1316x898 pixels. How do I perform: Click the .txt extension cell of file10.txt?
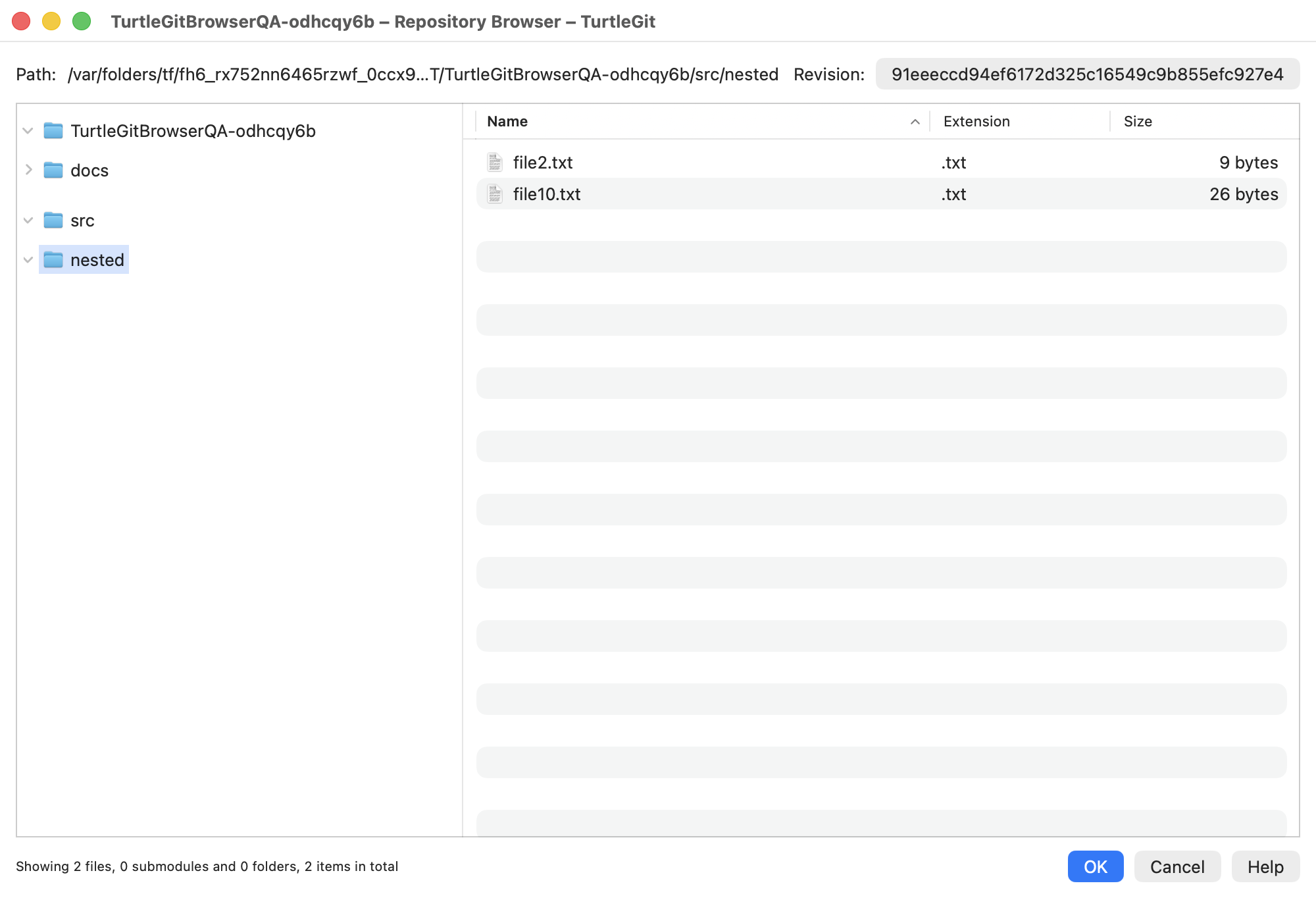click(x=954, y=194)
